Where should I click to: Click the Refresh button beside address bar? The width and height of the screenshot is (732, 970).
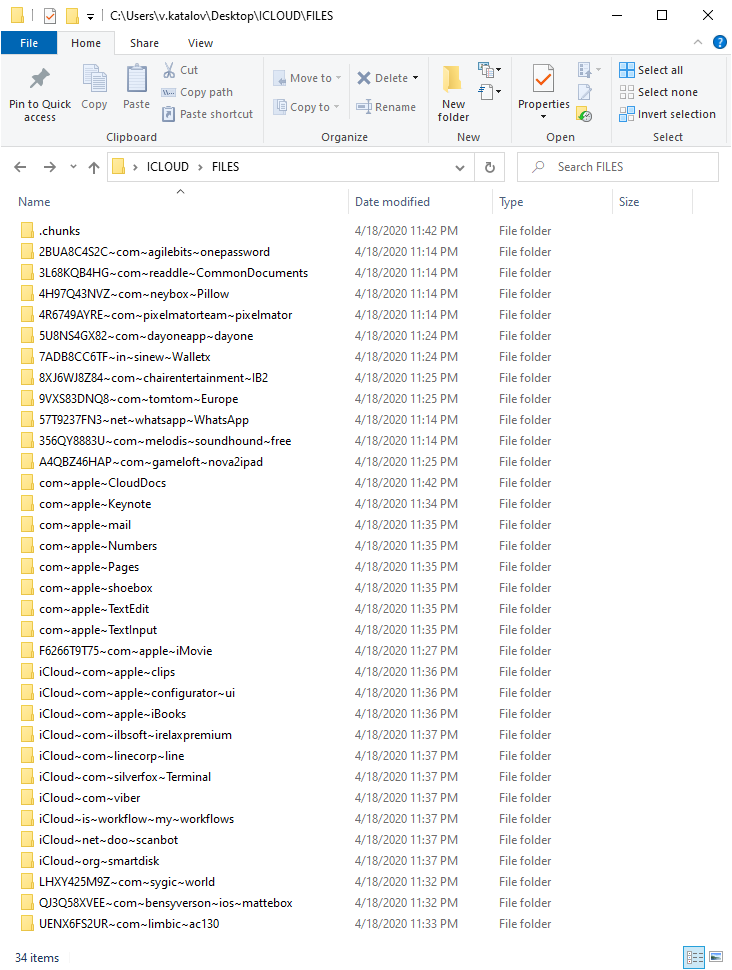coord(489,167)
